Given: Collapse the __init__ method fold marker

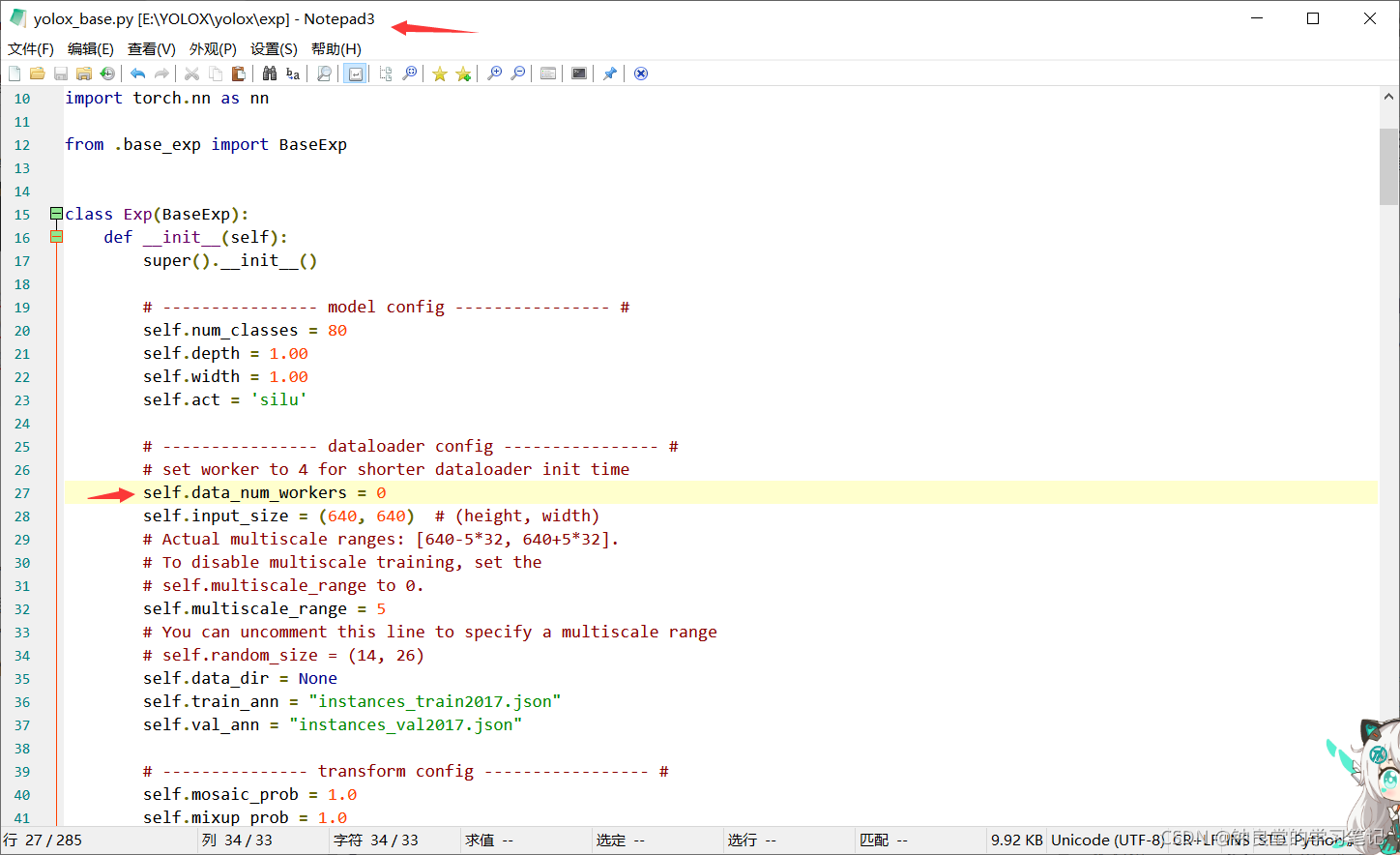Looking at the screenshot, I should pyautogui.click(x=56, y=237).
